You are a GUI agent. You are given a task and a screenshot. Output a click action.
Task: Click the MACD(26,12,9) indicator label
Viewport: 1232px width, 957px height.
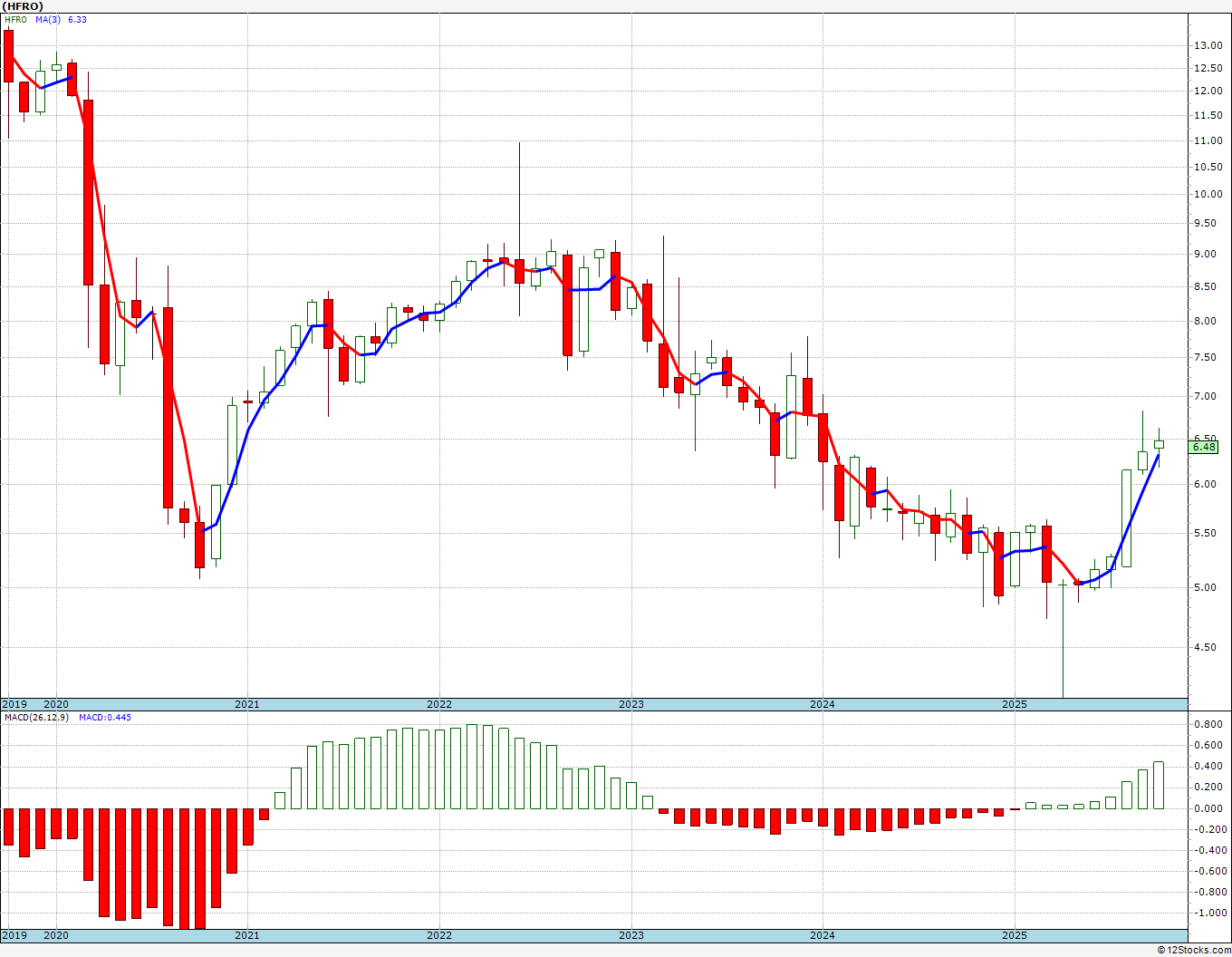click(x=36, y=718)
